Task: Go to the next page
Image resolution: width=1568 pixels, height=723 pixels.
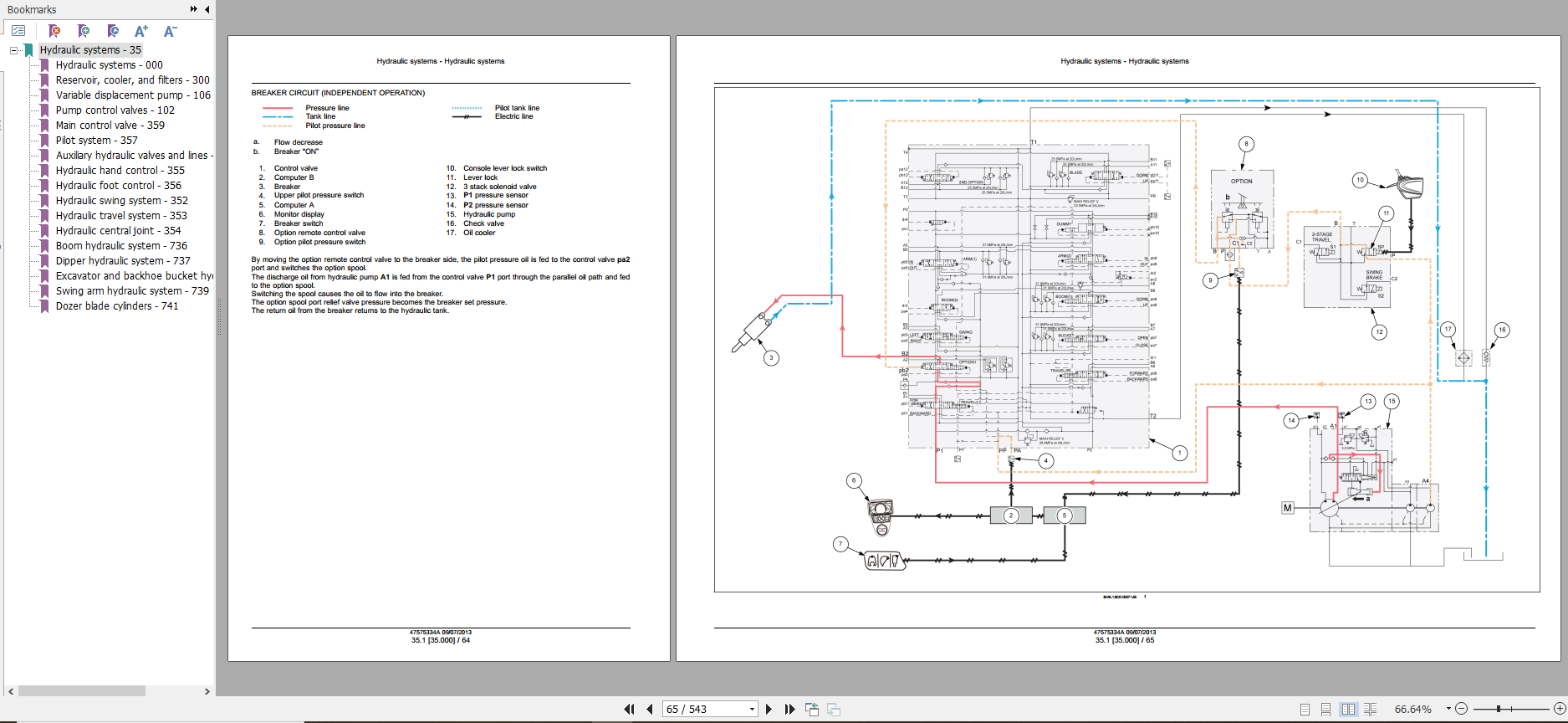Action: tap(769, 710)
